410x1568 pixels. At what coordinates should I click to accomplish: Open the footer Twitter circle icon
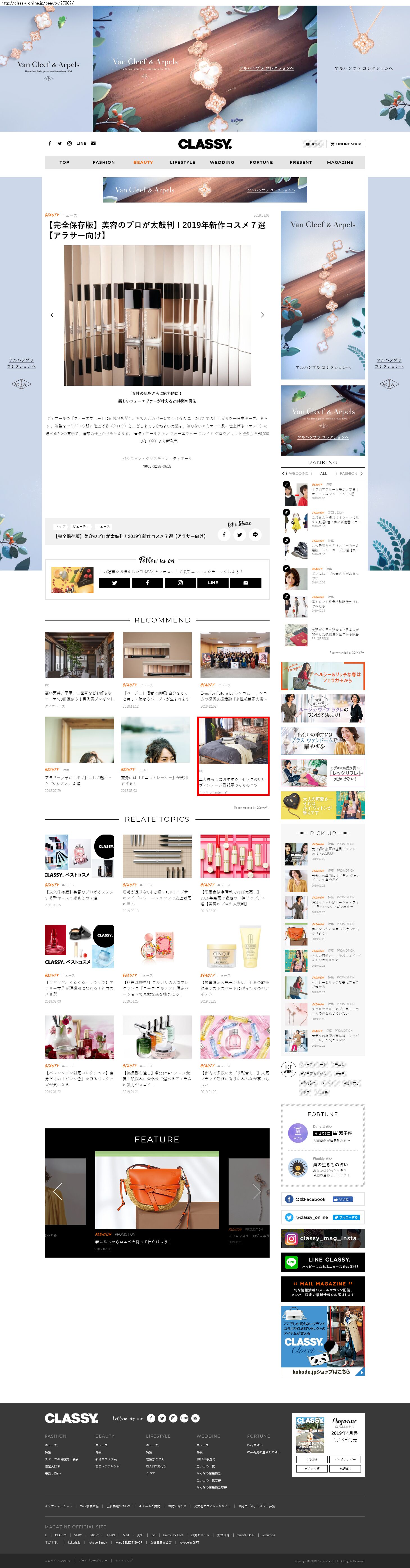pos(162,1418)
